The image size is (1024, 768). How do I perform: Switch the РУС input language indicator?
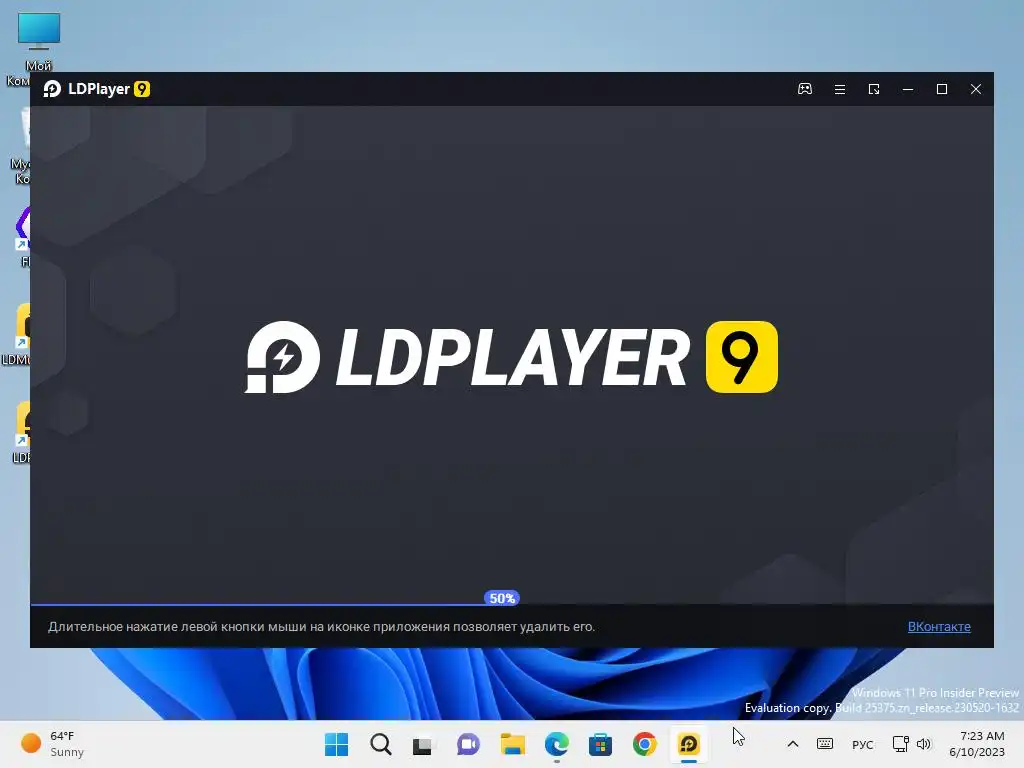click(x=863, y=744)
